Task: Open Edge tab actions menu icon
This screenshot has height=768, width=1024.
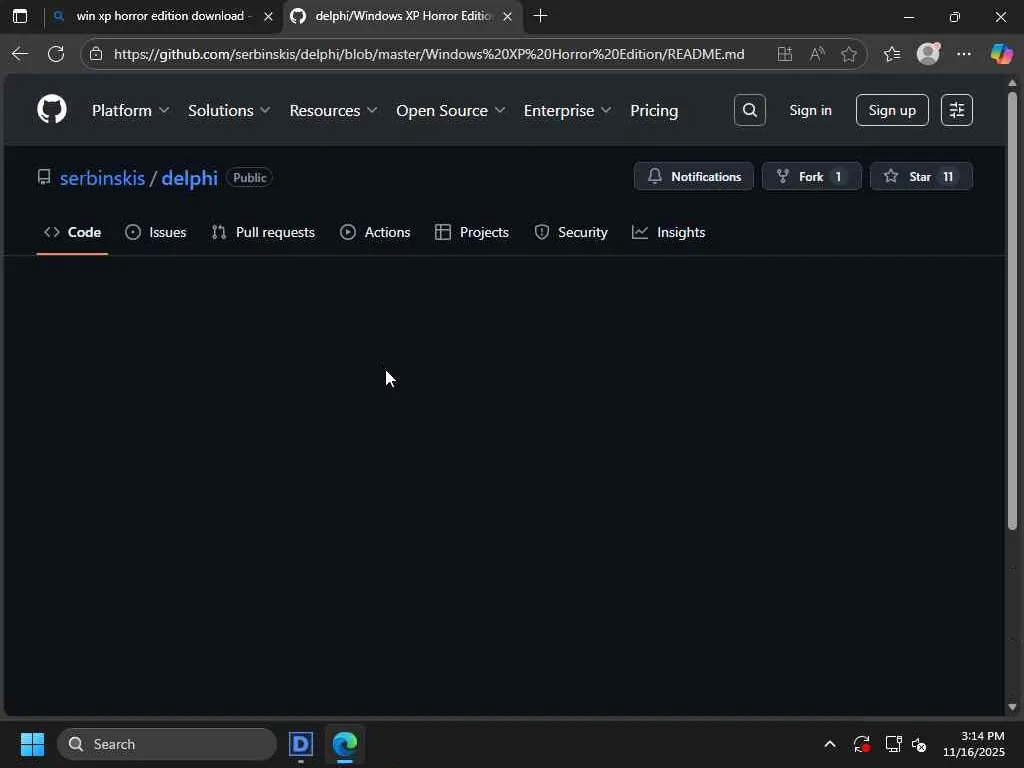Action: tap(20, 16)
